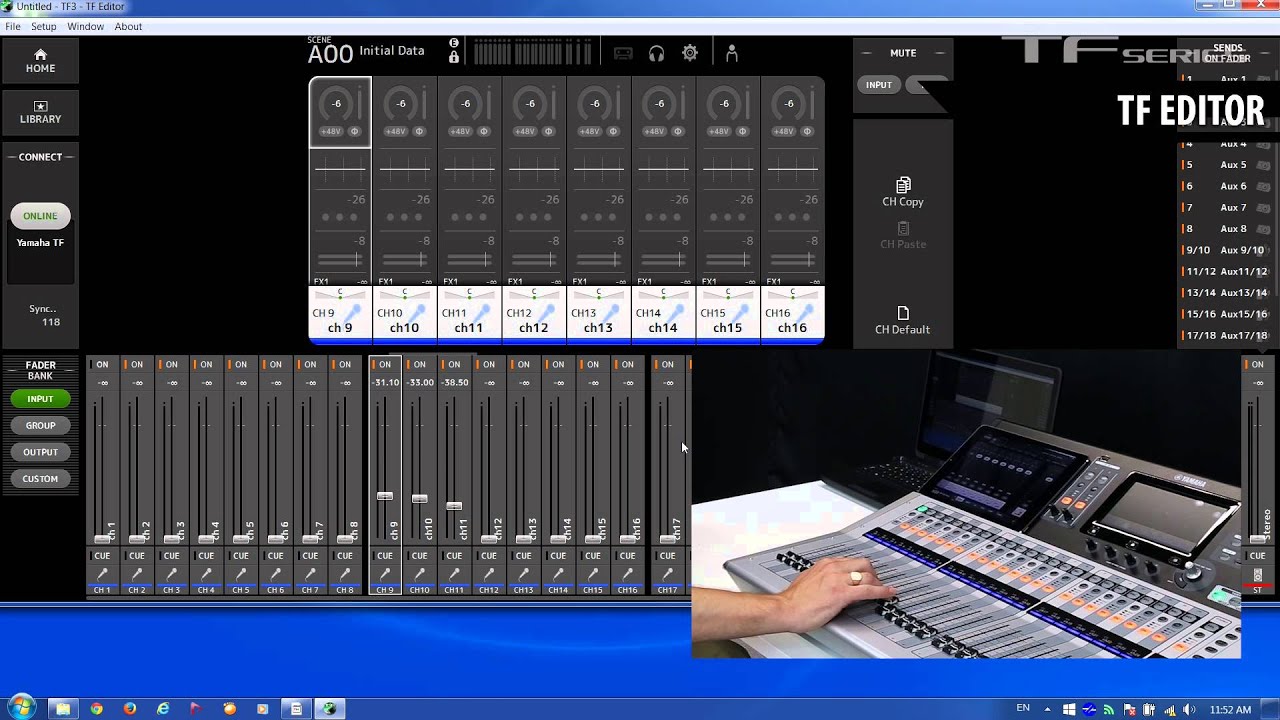Open the ch13 gain knob

point(595,103)
